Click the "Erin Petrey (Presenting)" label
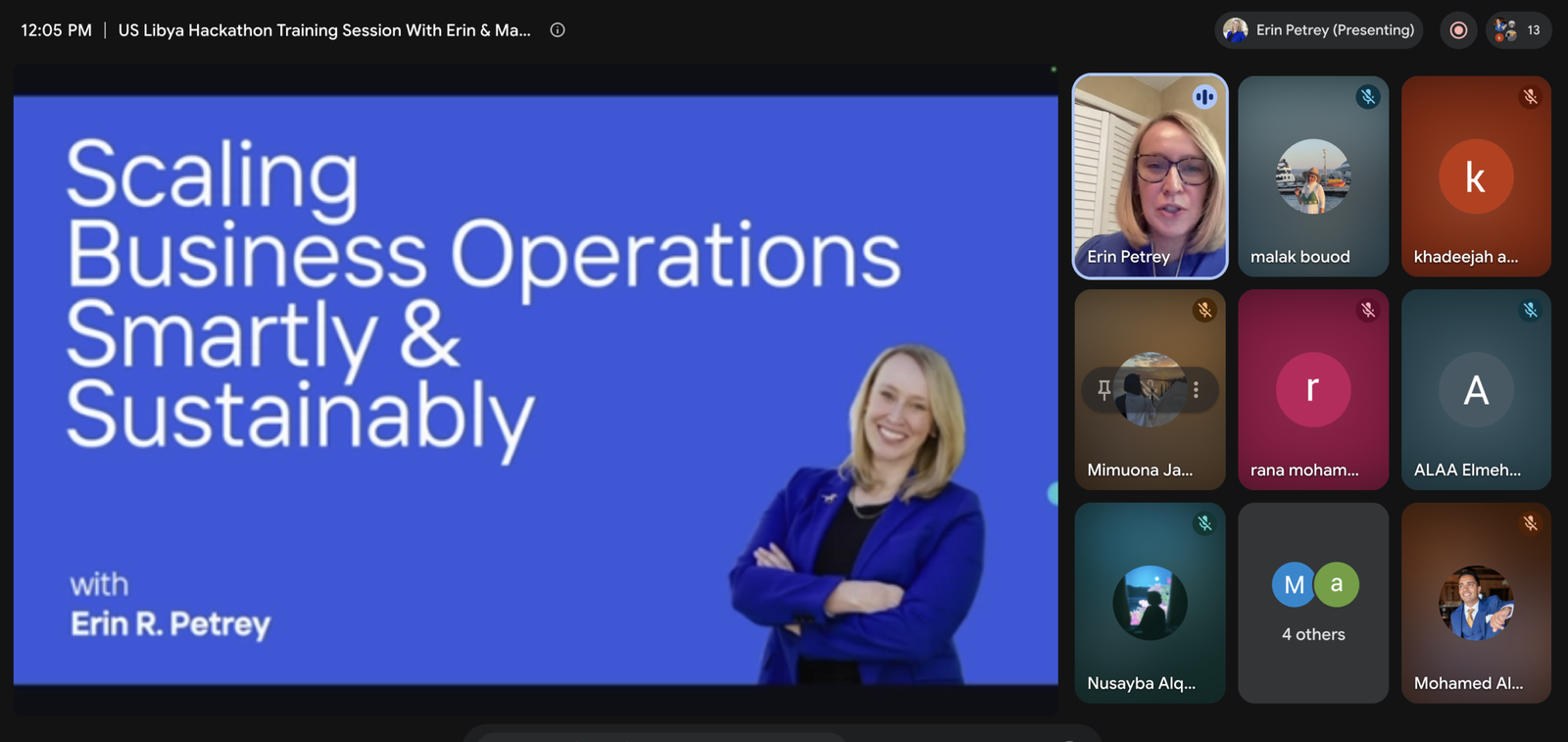 pyautogui.click(x=1335, y=30)
